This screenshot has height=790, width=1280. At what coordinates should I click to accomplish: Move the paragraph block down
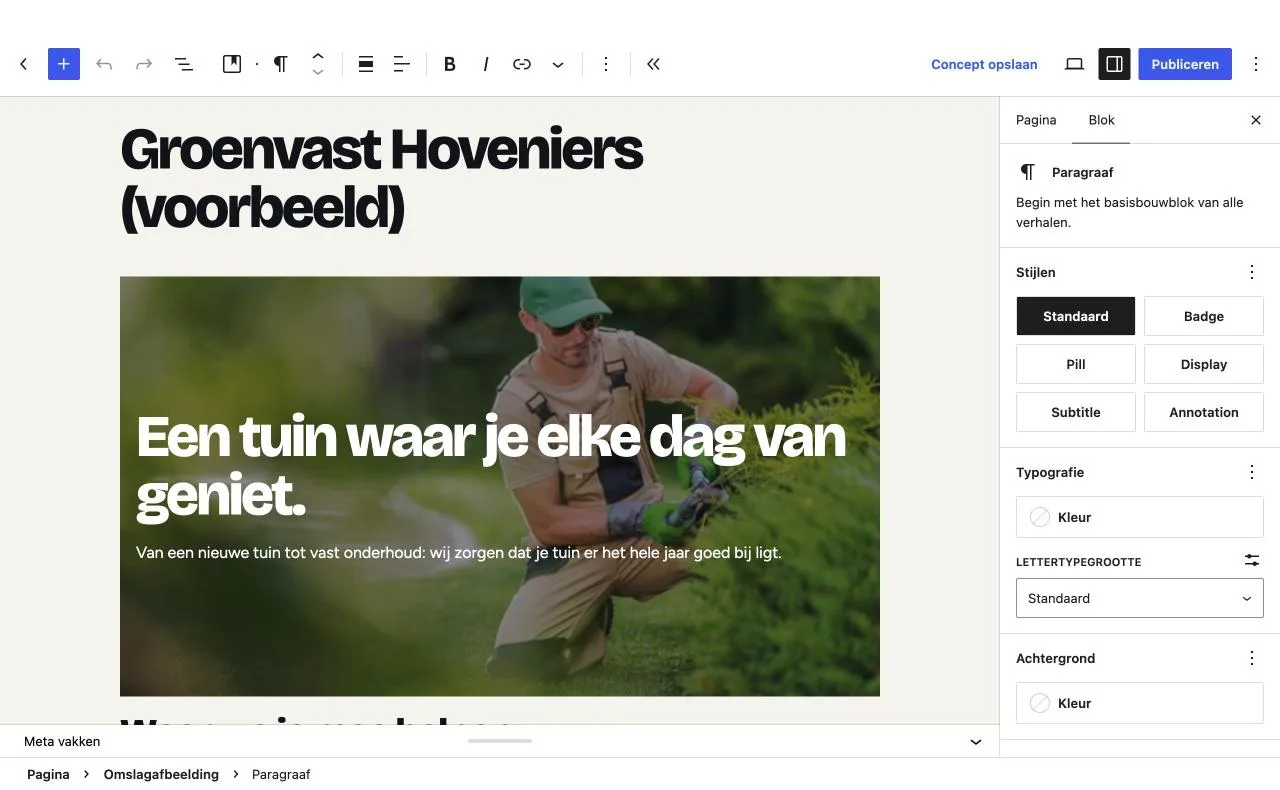(x=318, y=73)
